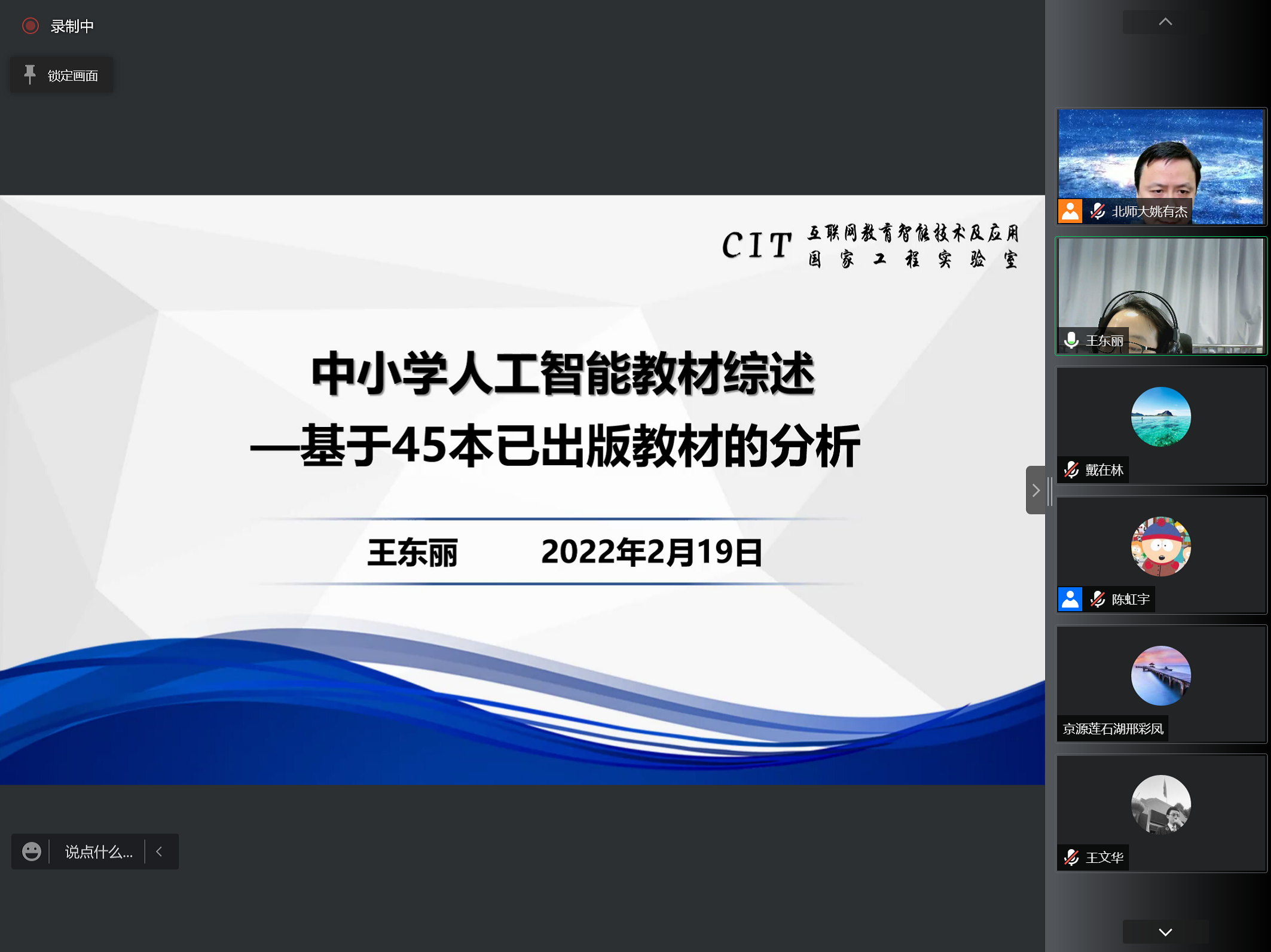Collapse the participant sidebar with arrow
Viewport: 1271px width, 952px height.
(1035, 490)
